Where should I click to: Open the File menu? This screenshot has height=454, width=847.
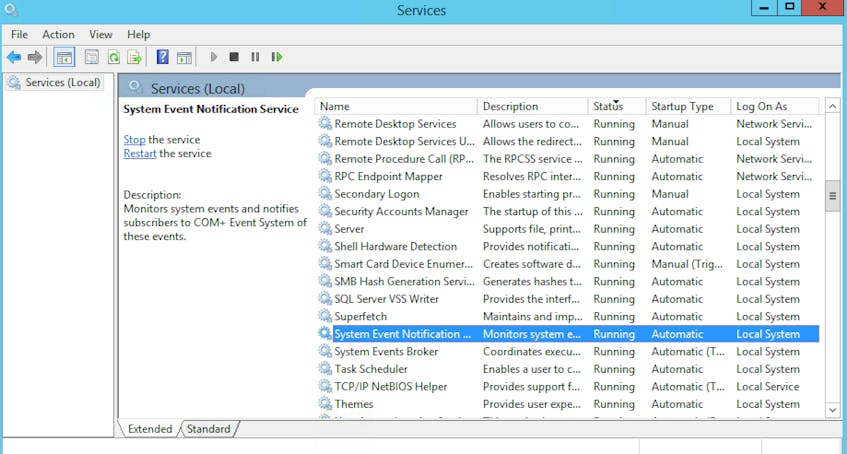point(19,35)
